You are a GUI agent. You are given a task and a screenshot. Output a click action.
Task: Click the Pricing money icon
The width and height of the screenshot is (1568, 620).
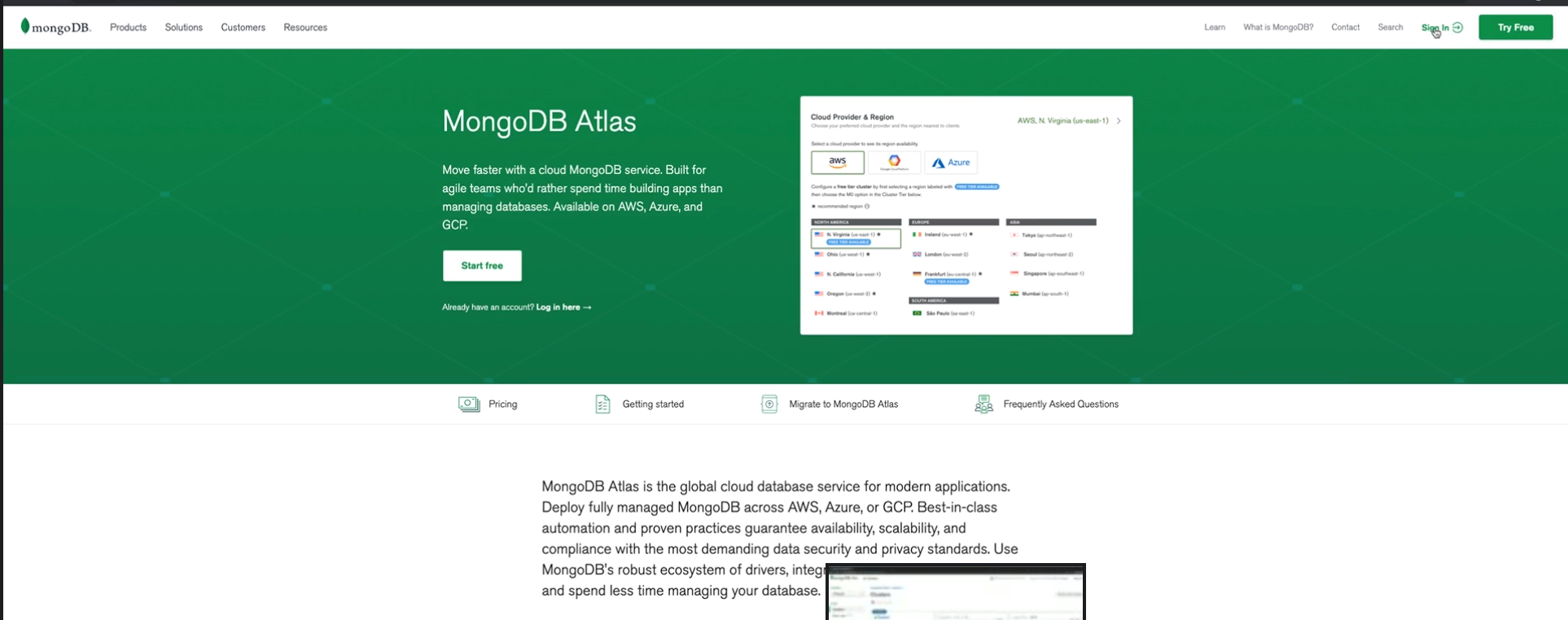pyautogui.click(x=469, y=404)
